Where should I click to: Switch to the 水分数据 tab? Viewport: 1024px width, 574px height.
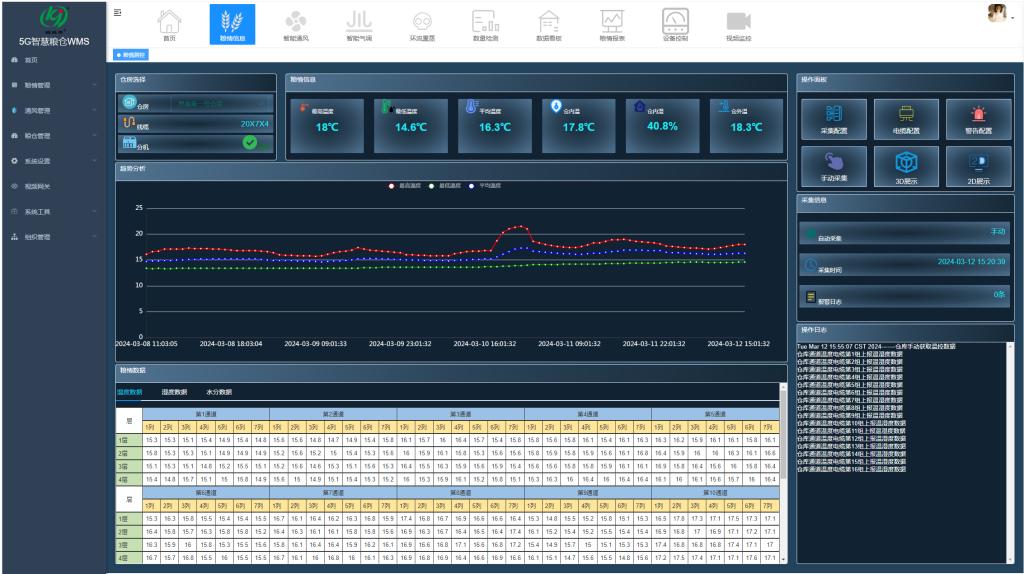tap(218, 392)
